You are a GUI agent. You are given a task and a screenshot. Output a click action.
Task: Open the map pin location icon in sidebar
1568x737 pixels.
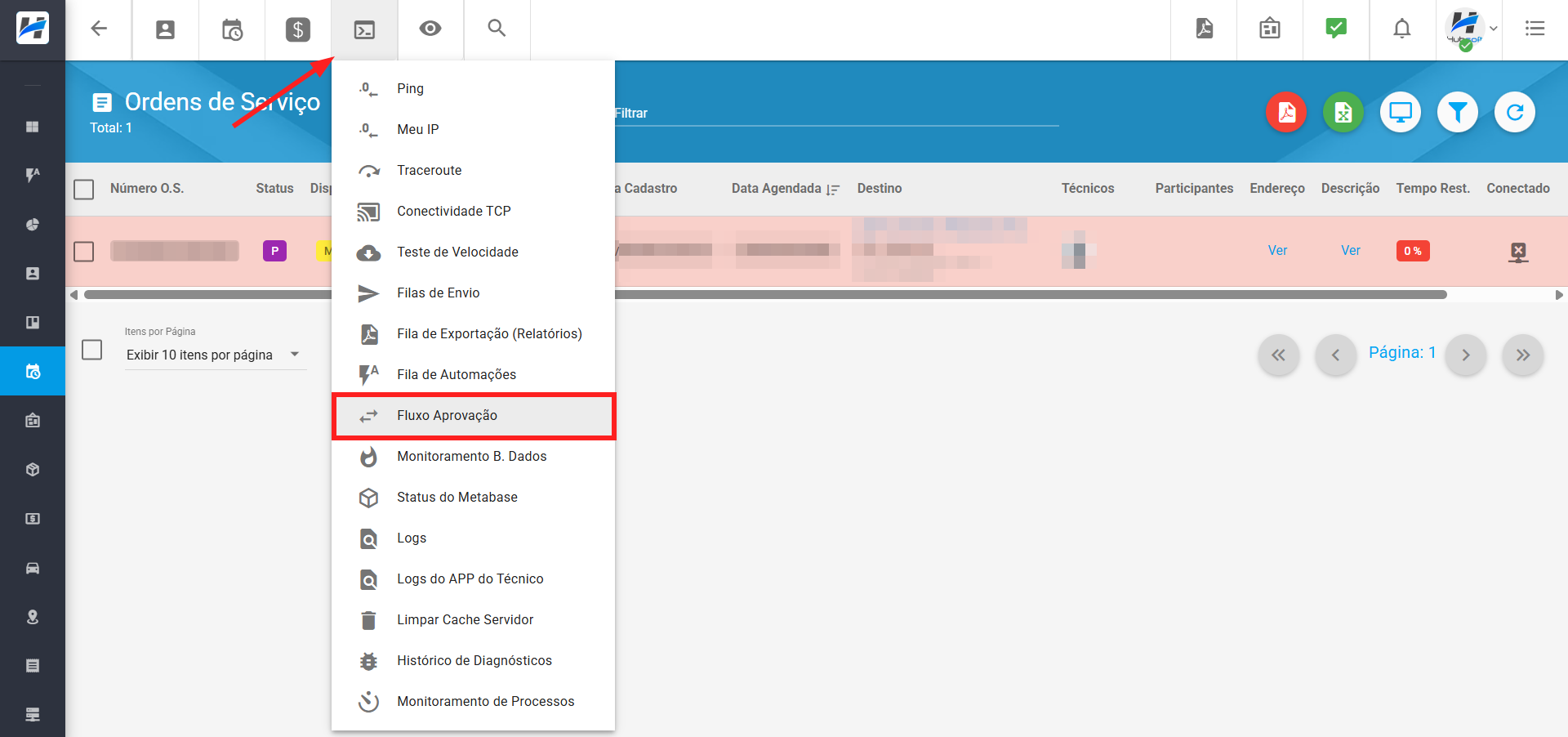(33, 617)
